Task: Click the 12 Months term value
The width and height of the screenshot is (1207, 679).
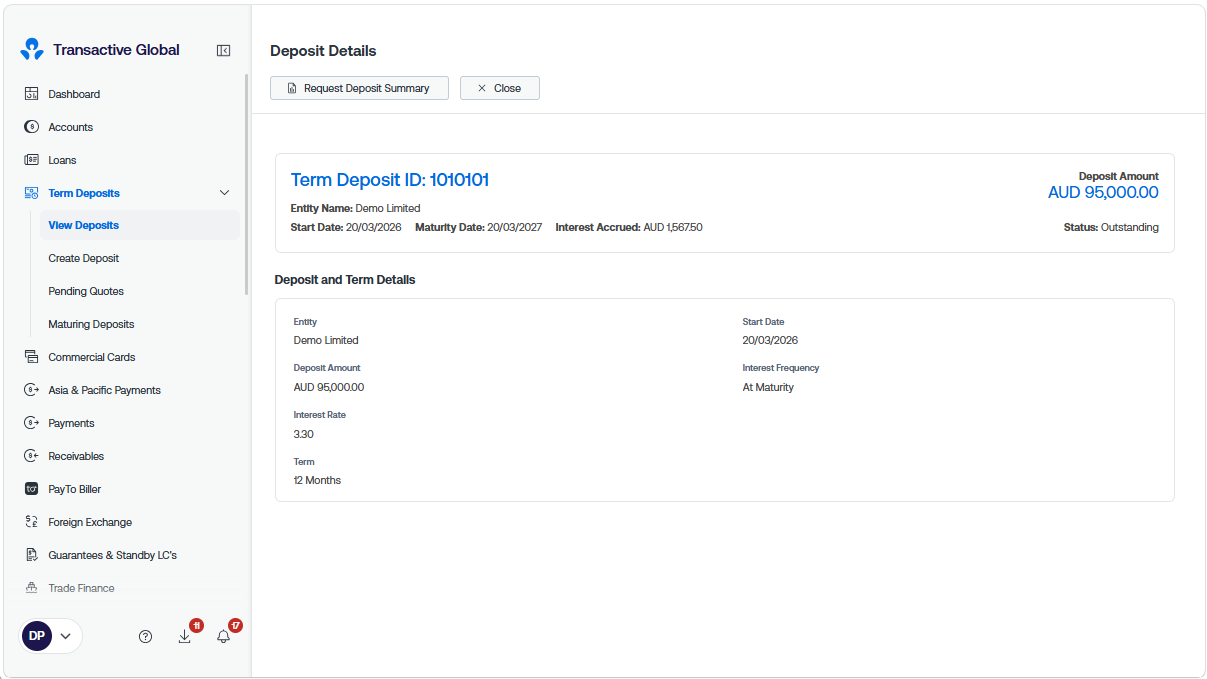Action: pyautogui.click(x=317, y=480)
